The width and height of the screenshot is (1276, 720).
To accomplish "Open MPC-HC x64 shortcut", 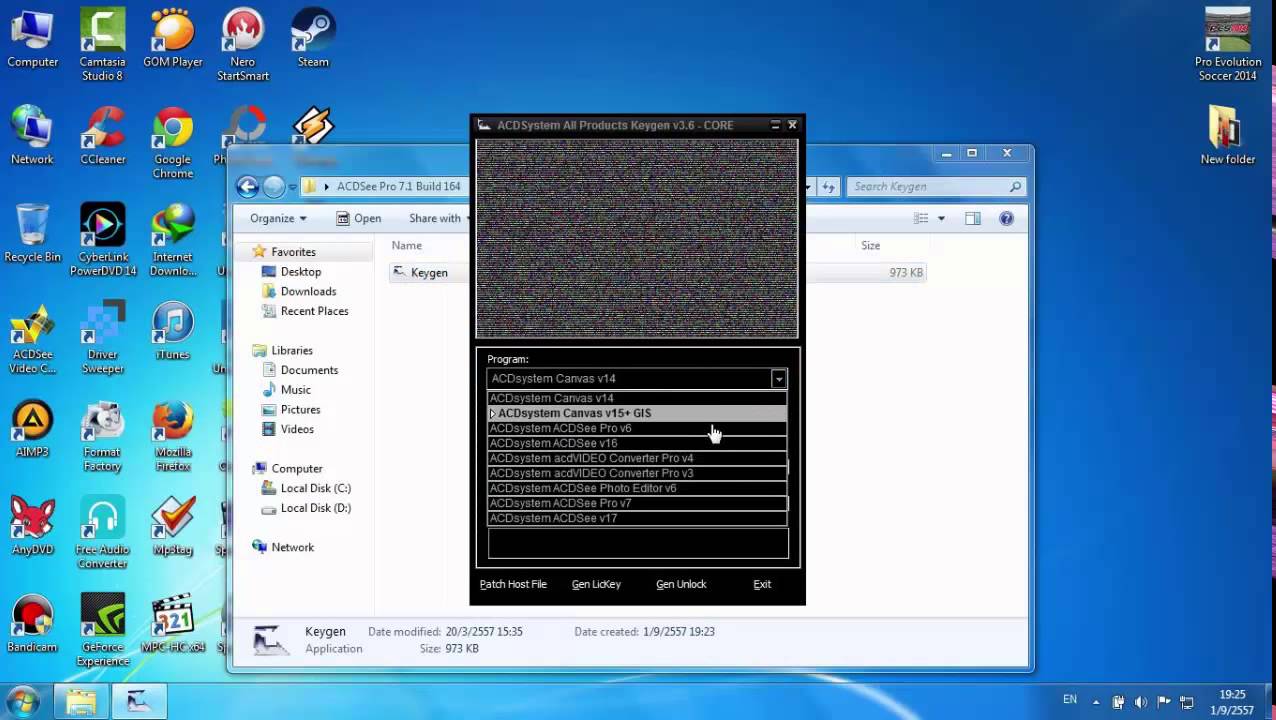I will (172, 624).
